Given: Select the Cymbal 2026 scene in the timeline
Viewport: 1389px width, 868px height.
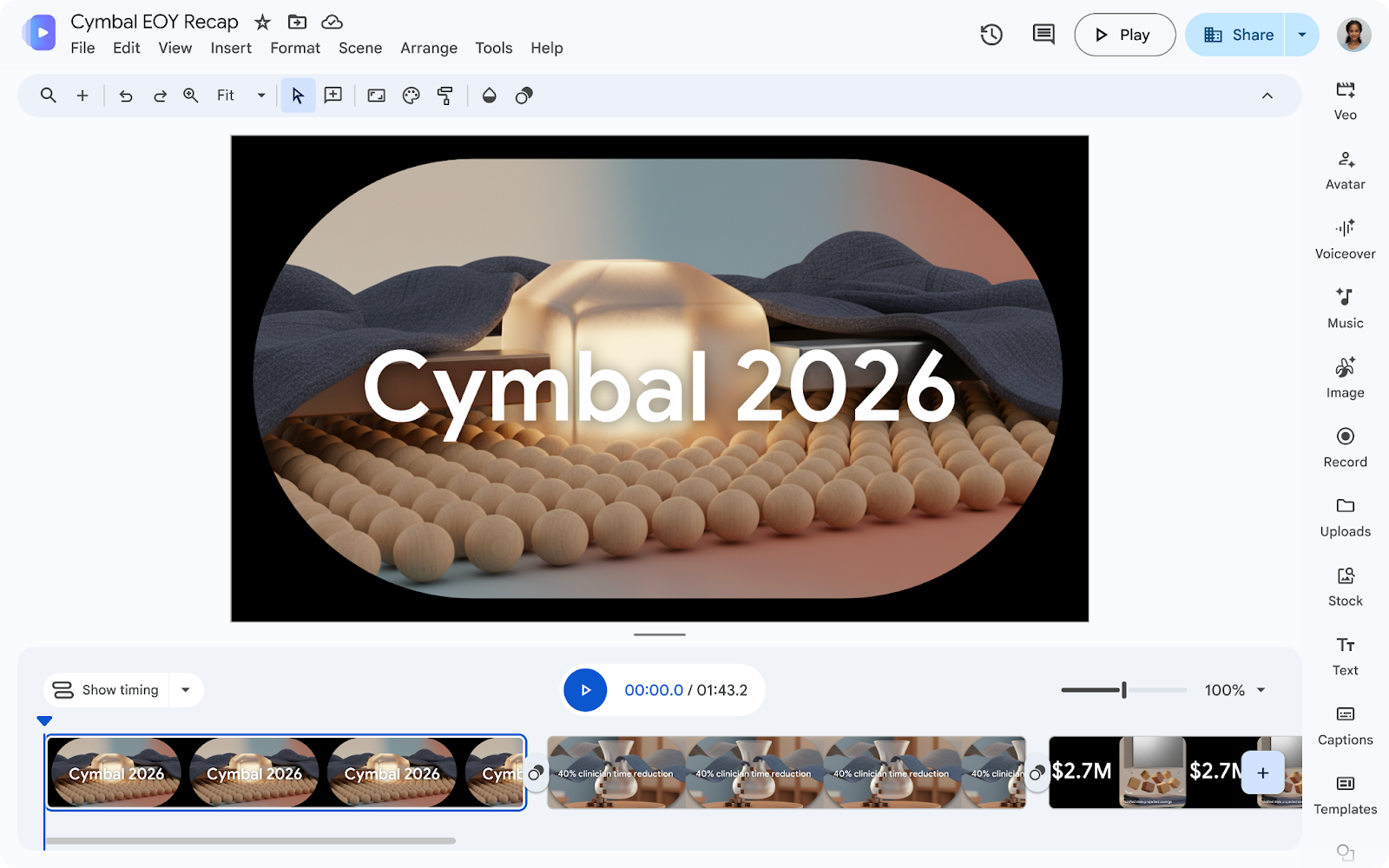Looking at the screenshot, I should point(286,773).
